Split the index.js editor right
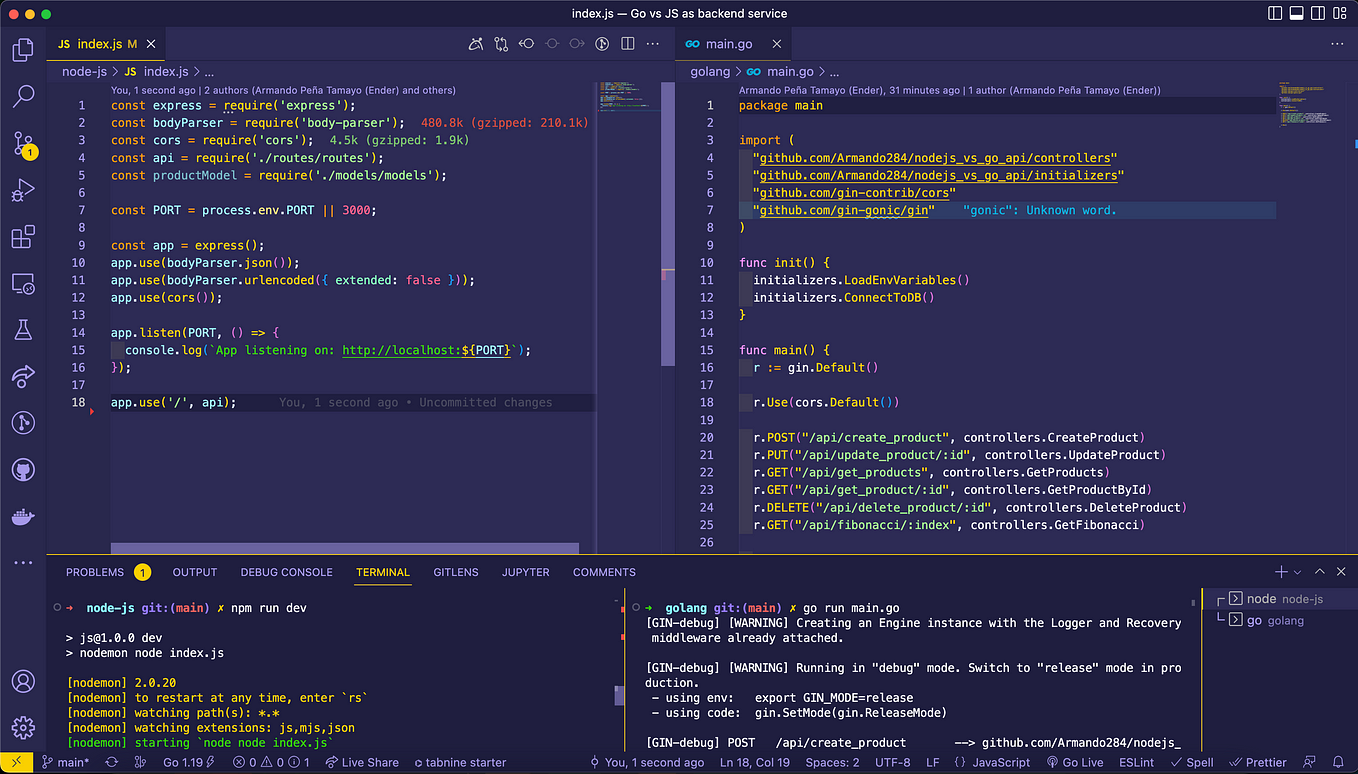 point(628,44)
